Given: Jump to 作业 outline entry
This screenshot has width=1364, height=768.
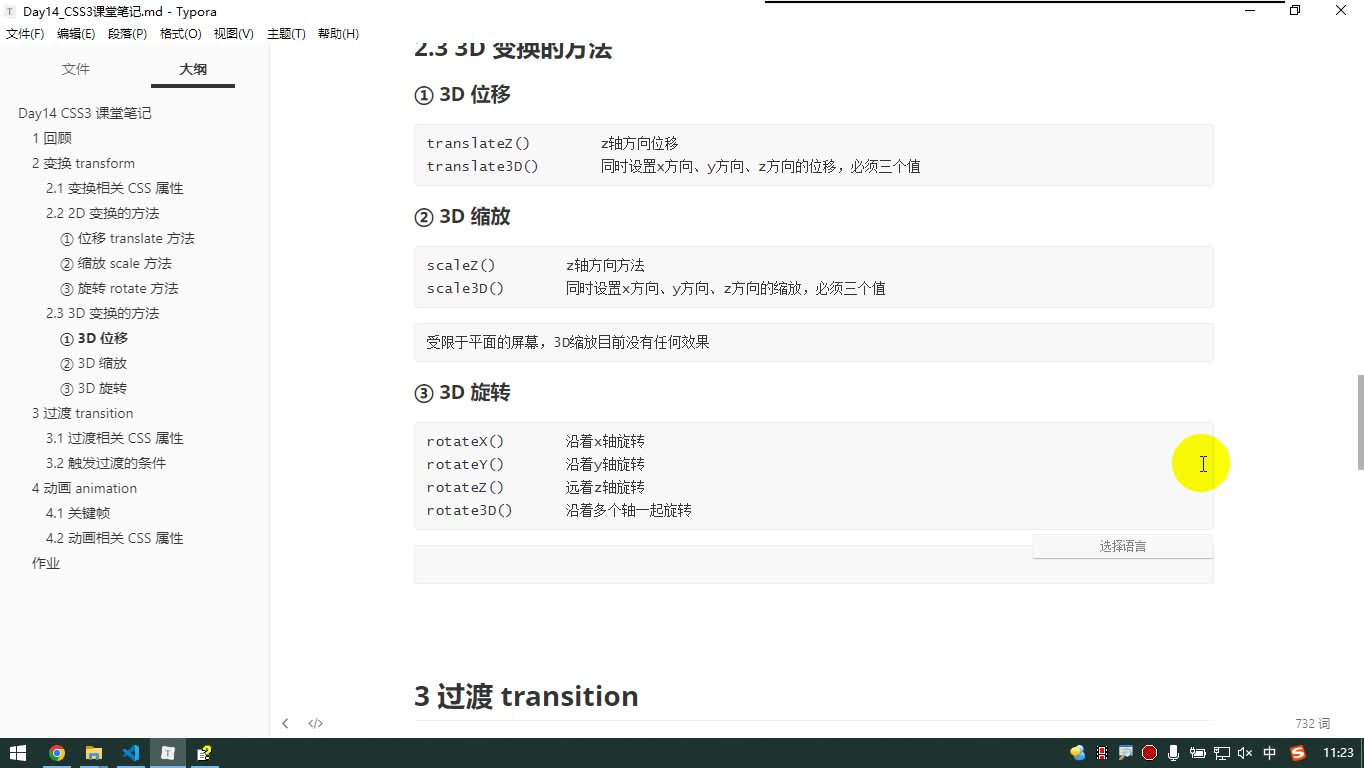Looking at the screenshot, I should (46, 563).
